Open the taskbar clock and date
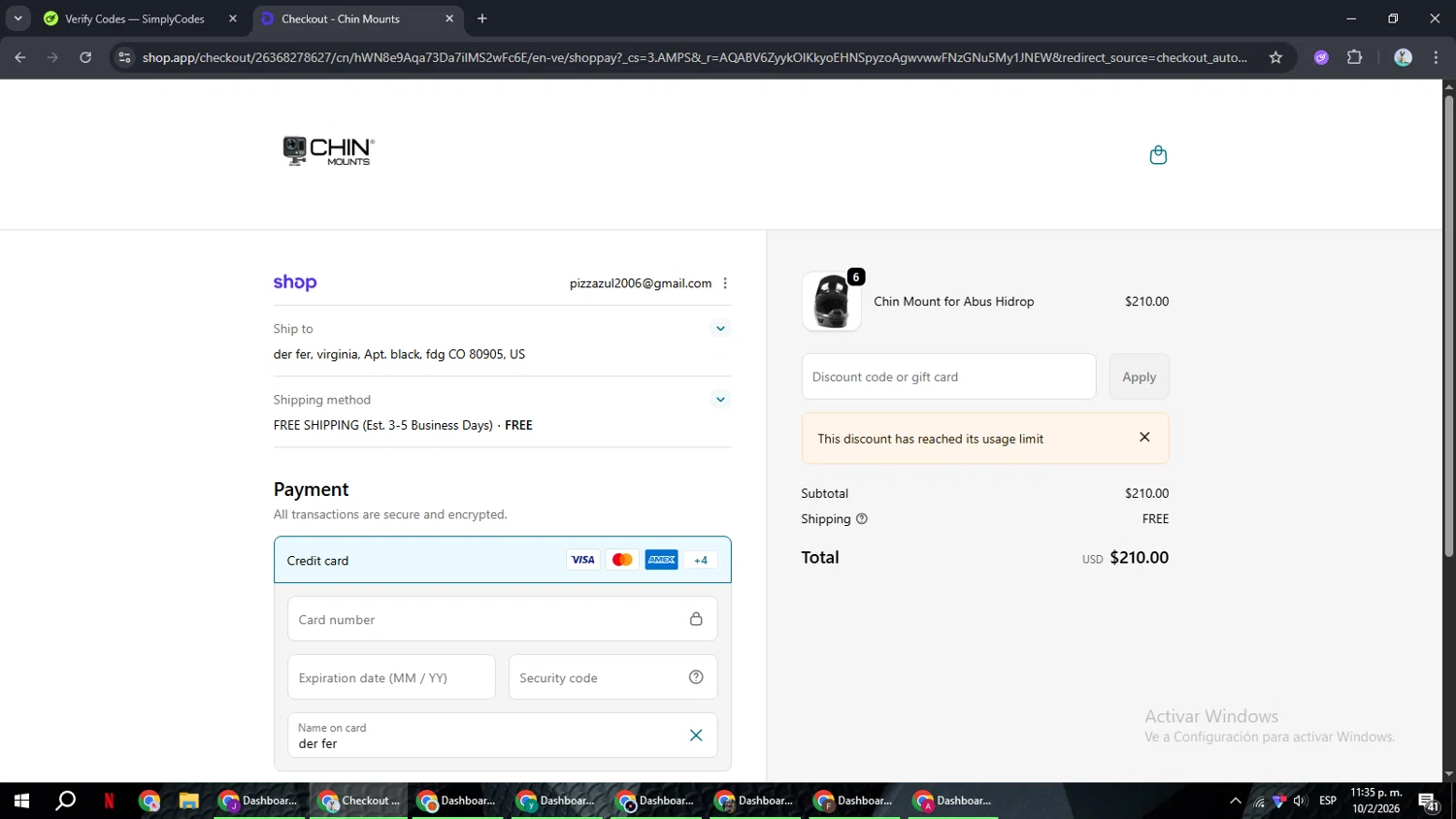This screenshot has width=1456, height=819. (1376, 801)
